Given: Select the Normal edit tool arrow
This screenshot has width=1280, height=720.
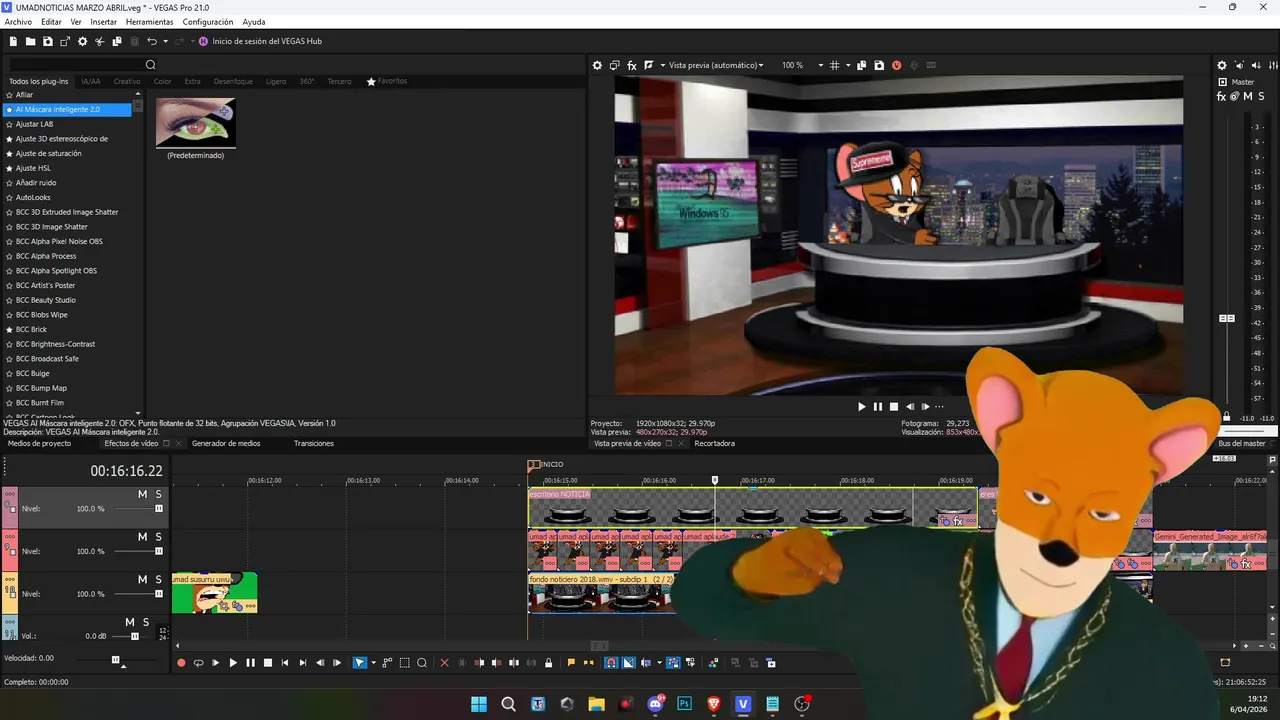Looking at the screenshot, I should point(360,663).
